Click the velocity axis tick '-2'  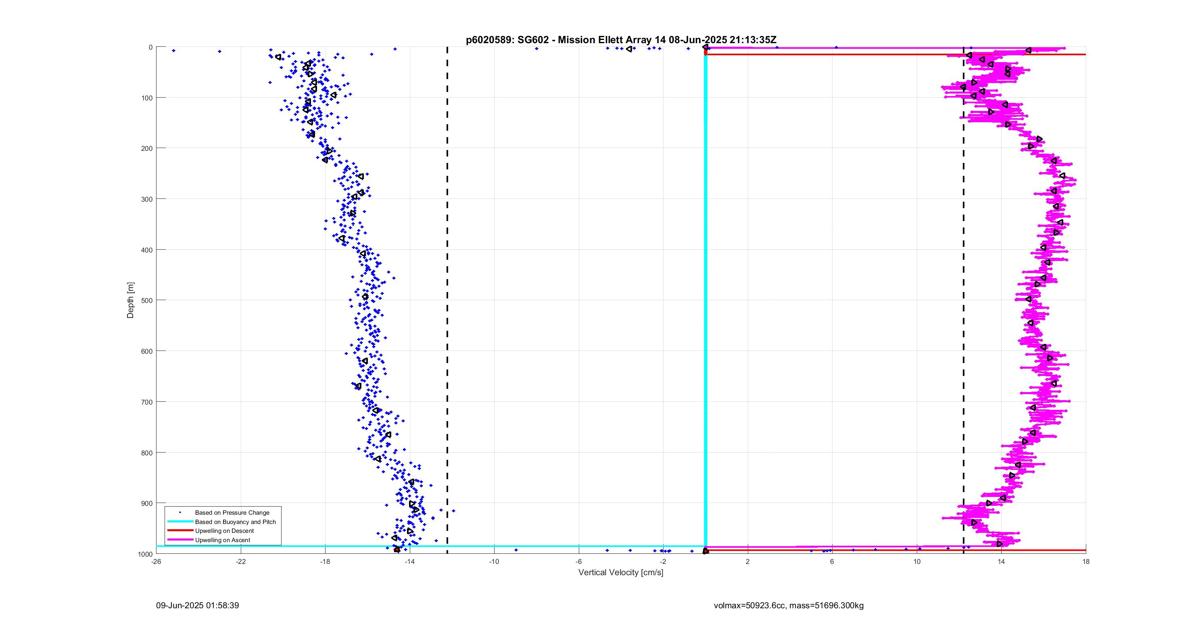point(663,561)
